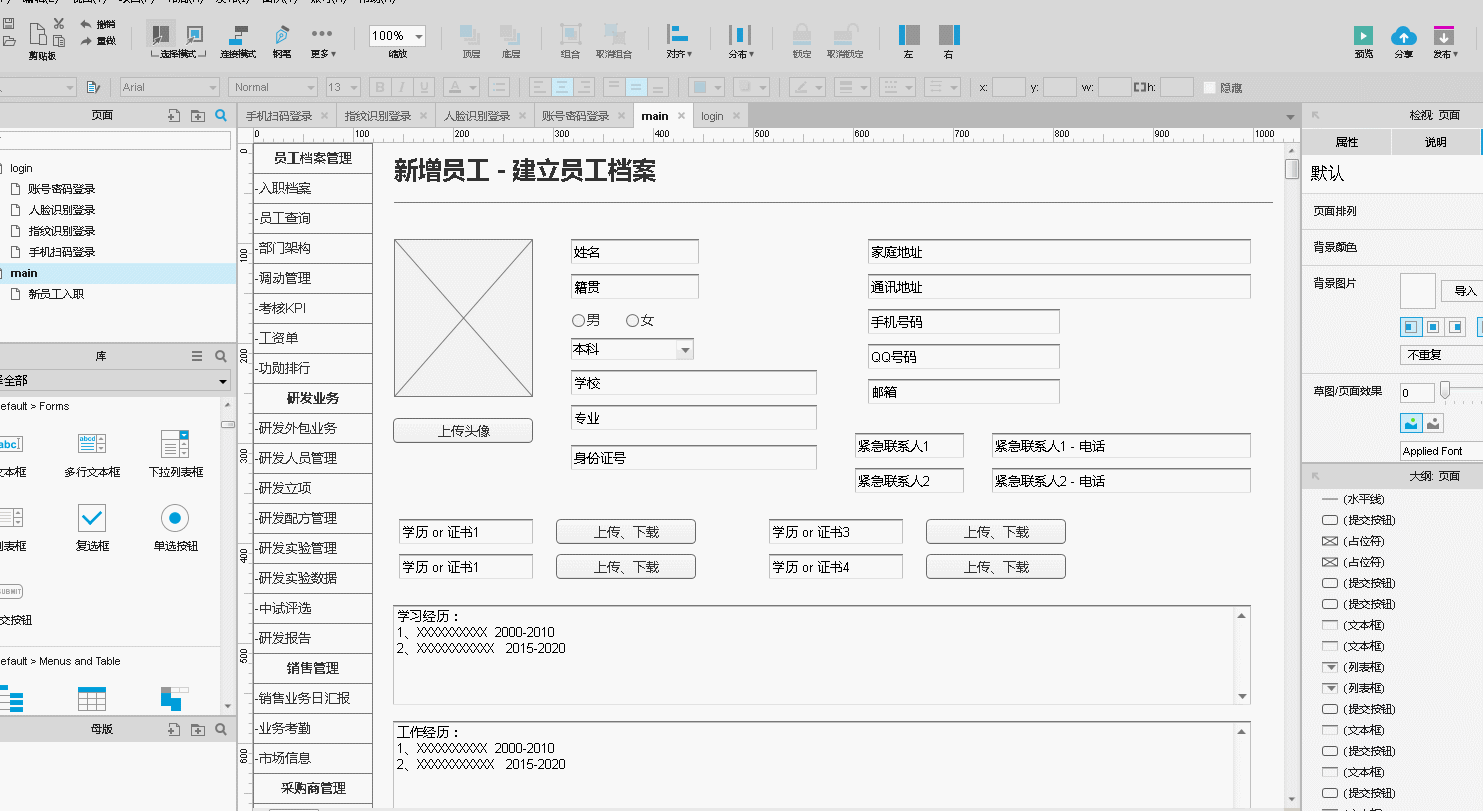Click the Preview (预览) play icon
The height and width of the screenshot is (811, 1483).
click(x=1363, y=36)
